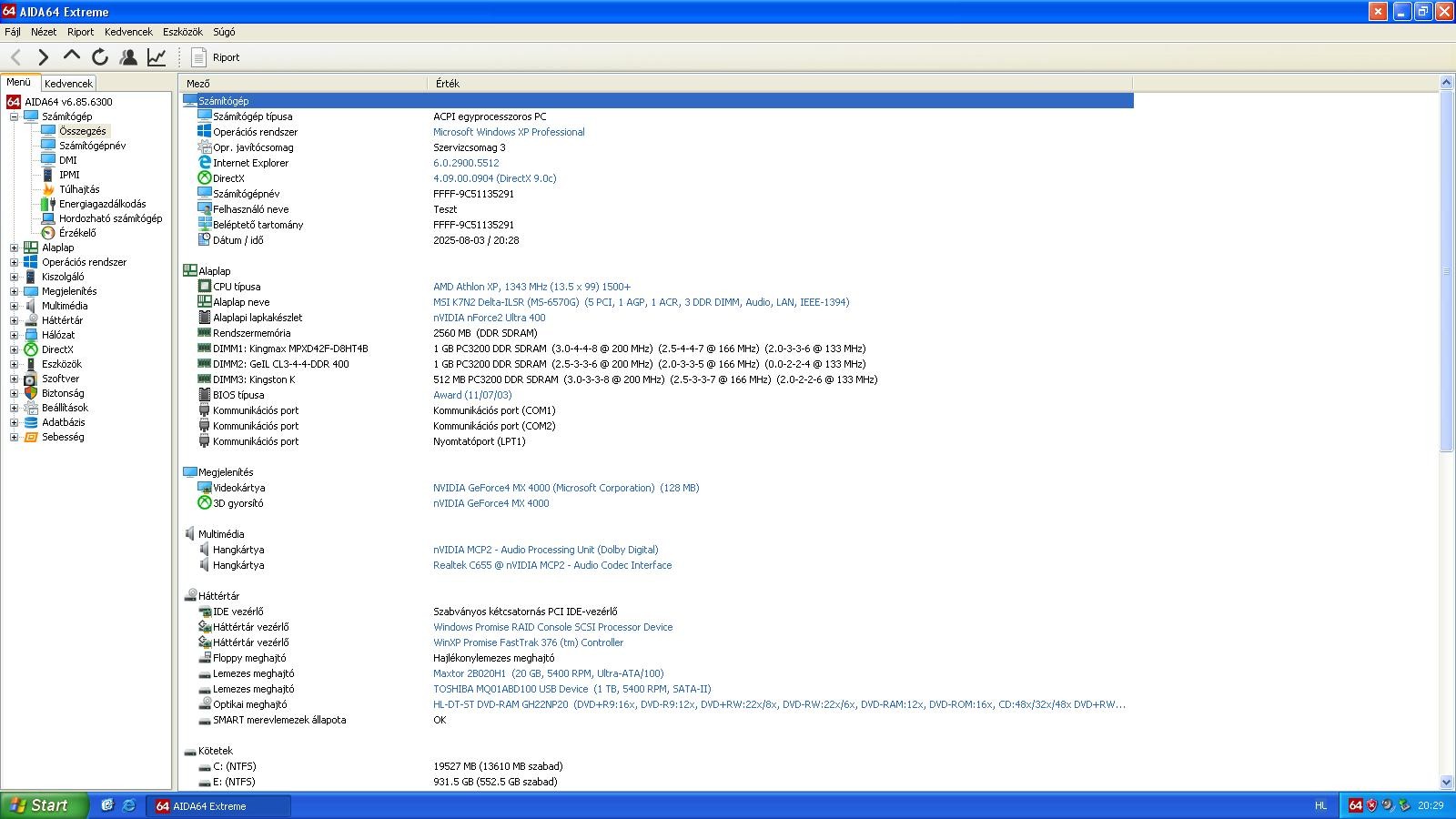Go up one level with Up arrow
Viewport: 1456px width, 819px height.
72,56
